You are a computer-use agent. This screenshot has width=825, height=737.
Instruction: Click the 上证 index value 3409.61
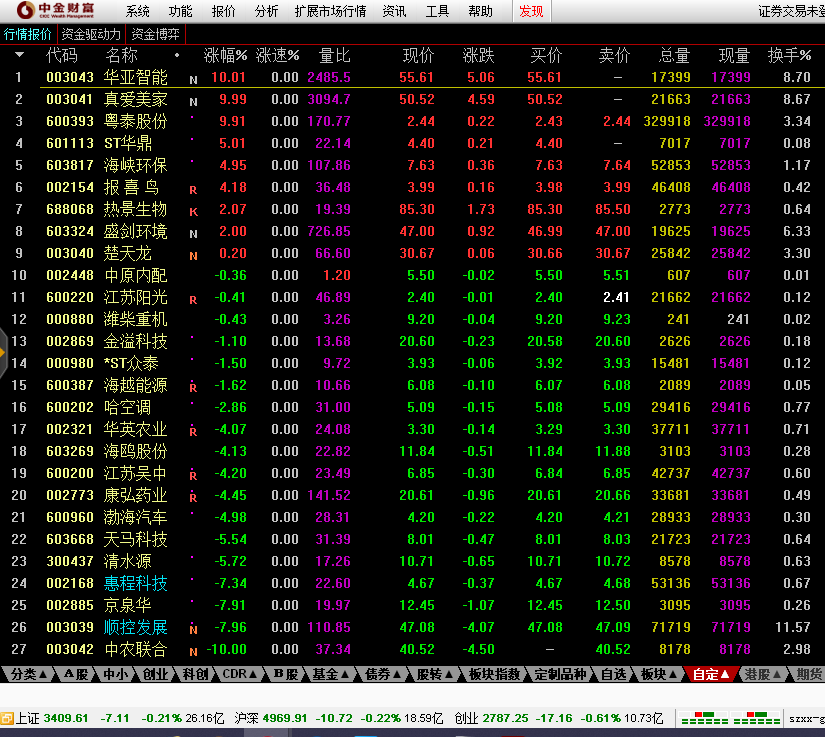[66, 718]
